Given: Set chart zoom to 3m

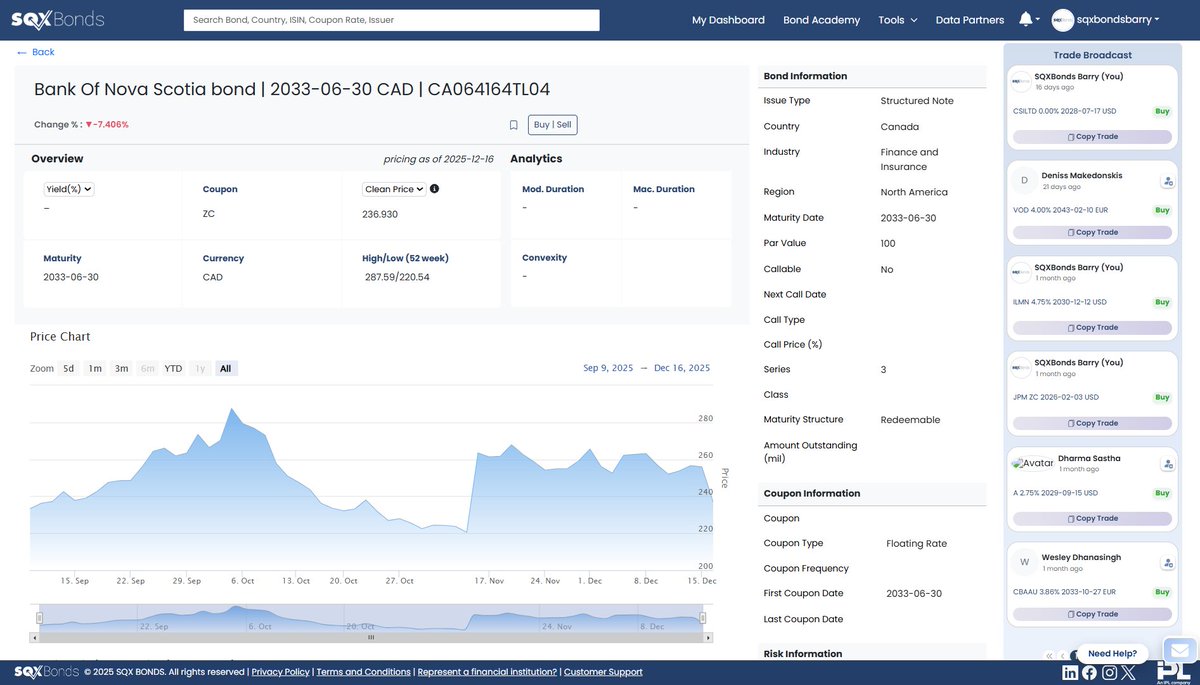Looking at the screenshot, I should 121,368.
